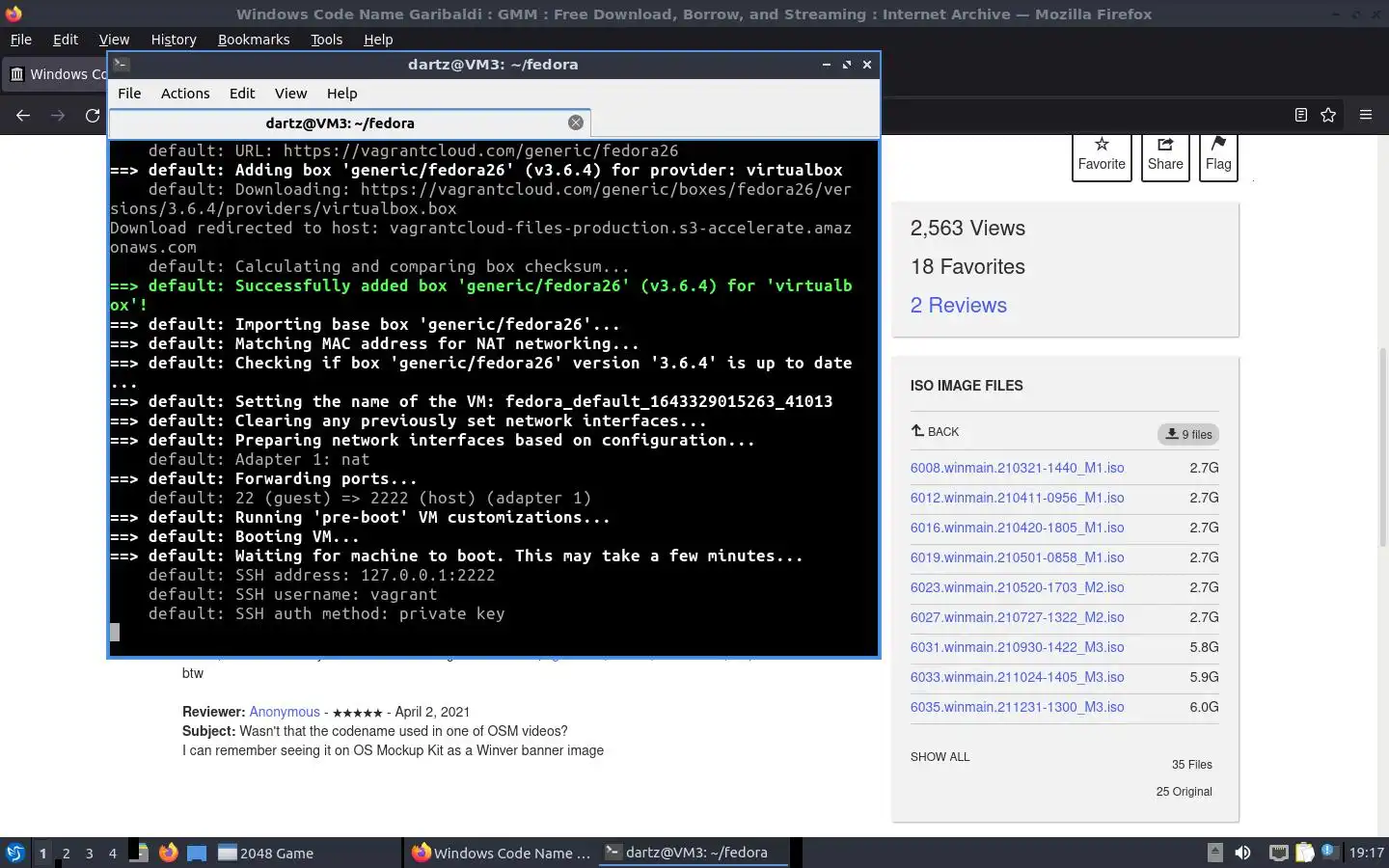Image resolution: width=1389 pixels, height=868 pixels.
Task: Click the 9 files download button
Action: pos(1188,434)
